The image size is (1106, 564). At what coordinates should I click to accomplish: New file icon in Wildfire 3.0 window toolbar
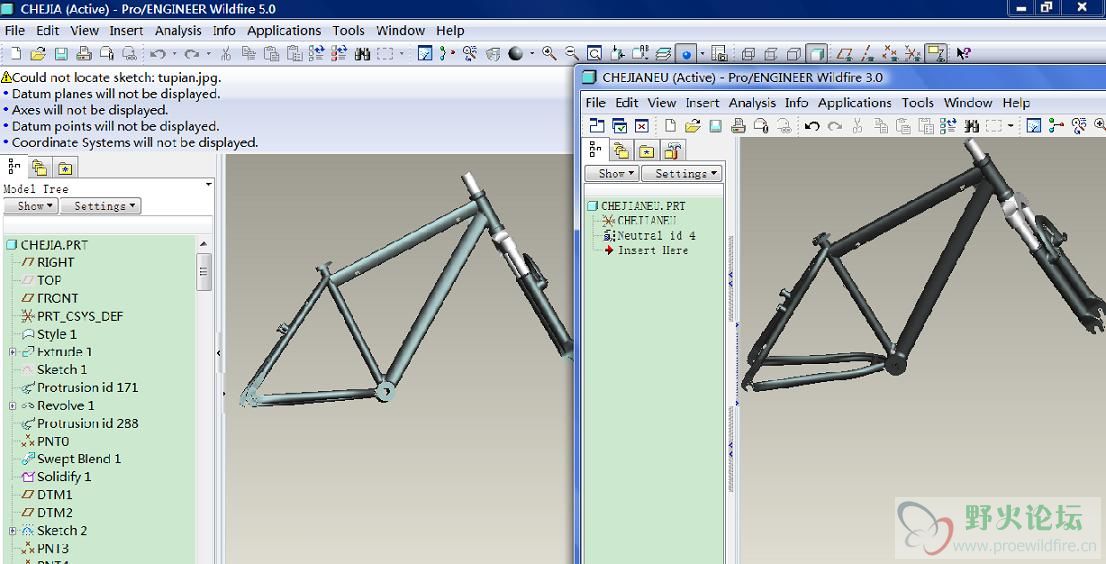tap(670, 126)
